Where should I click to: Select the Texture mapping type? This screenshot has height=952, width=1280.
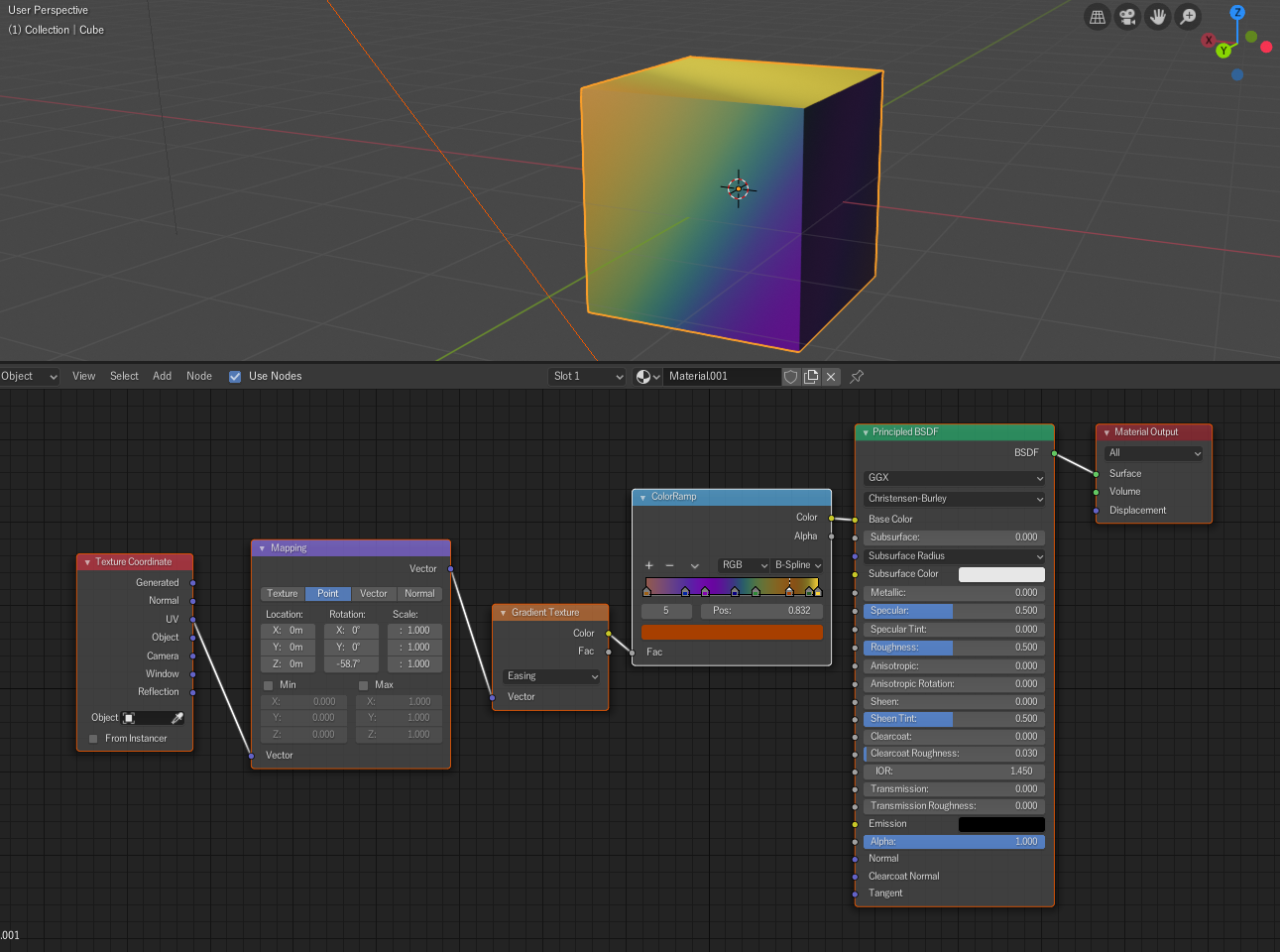(x=283, y=594)
